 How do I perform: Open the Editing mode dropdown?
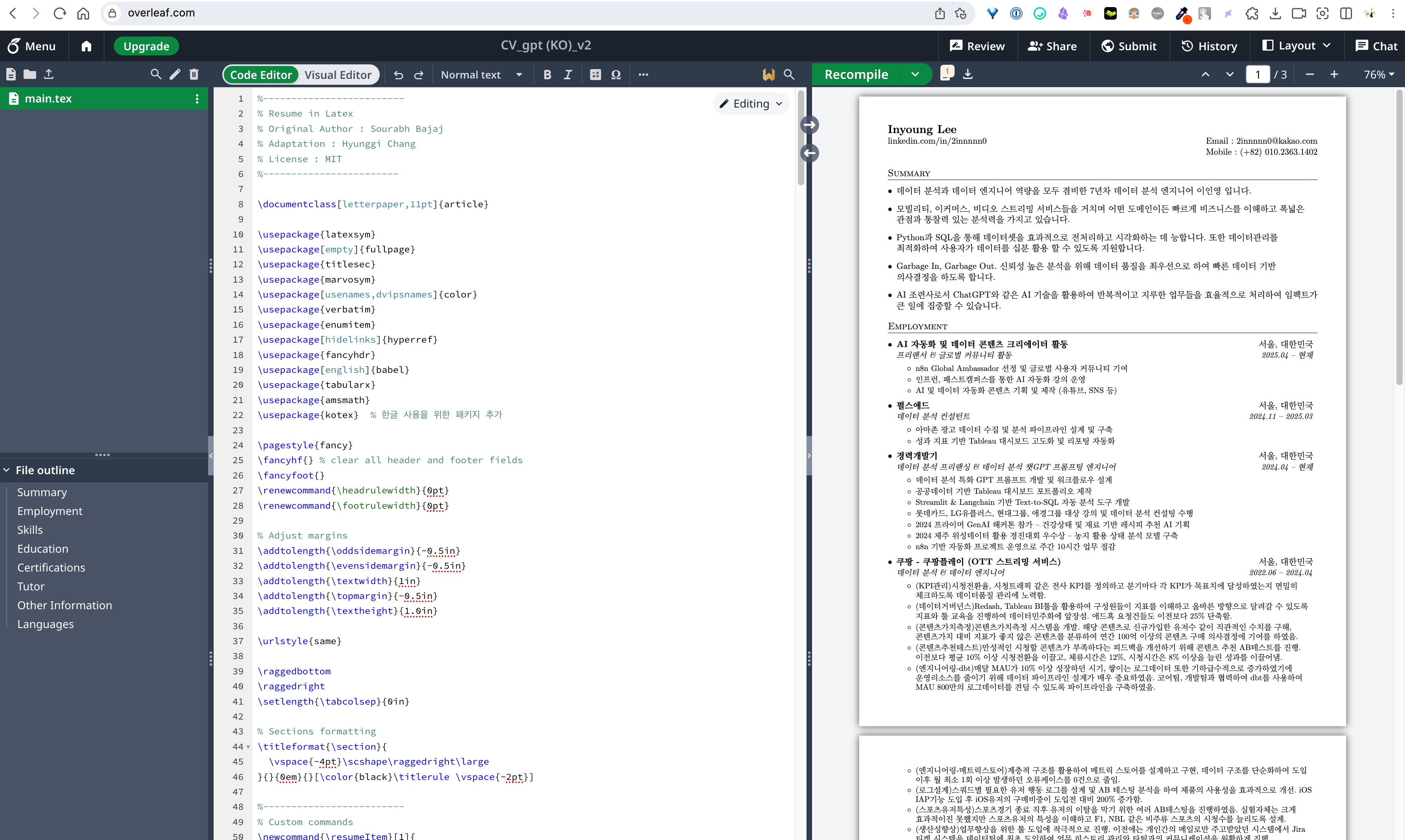point(751,104)
